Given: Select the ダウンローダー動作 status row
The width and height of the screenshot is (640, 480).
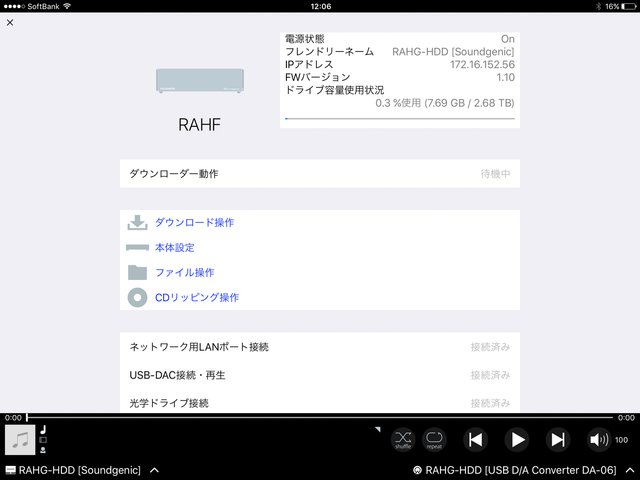Looking at the screenshot, I should click(319, 173).
